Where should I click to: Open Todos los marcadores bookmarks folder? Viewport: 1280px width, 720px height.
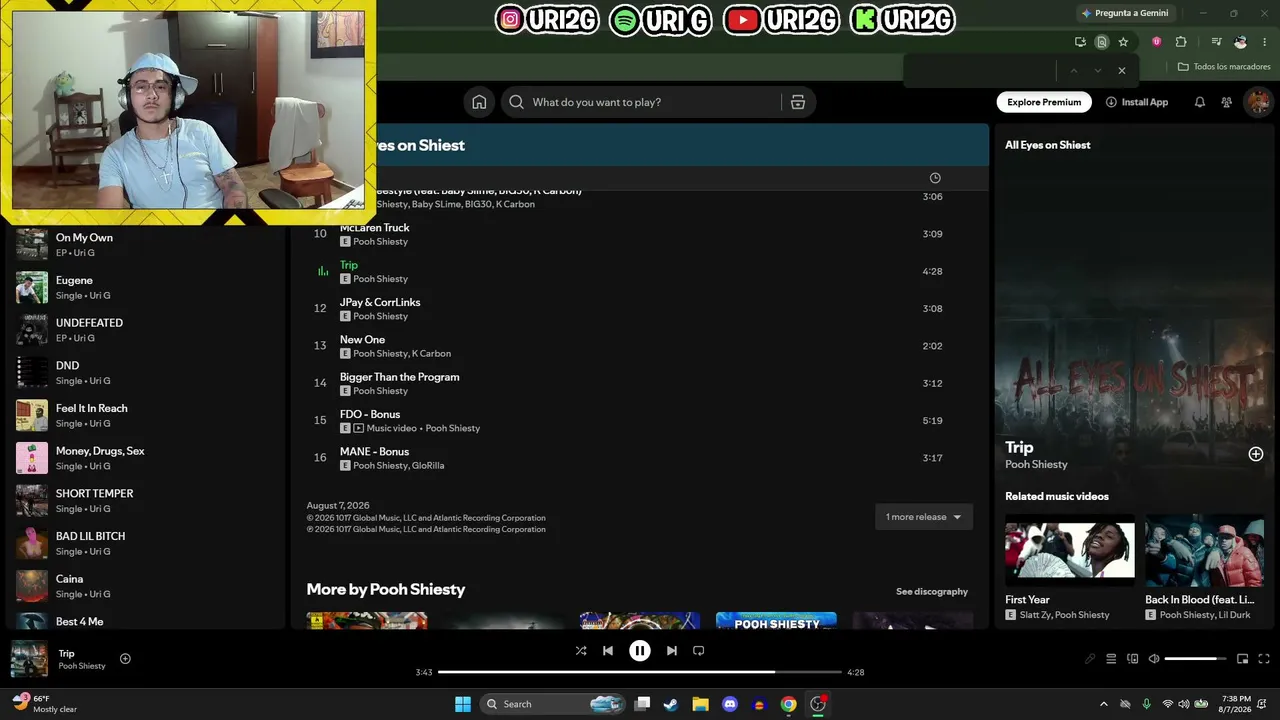[x=1224, y=67]
